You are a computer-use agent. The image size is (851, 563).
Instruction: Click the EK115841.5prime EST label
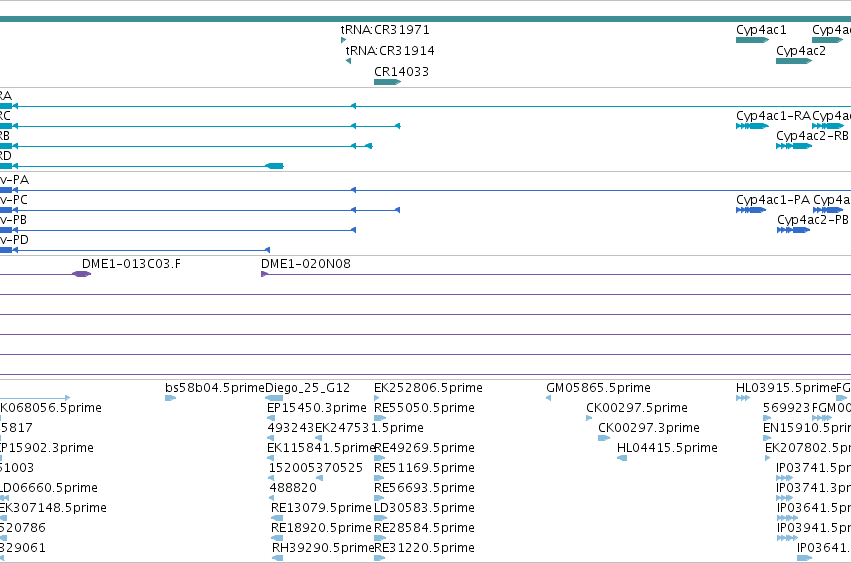321,448
